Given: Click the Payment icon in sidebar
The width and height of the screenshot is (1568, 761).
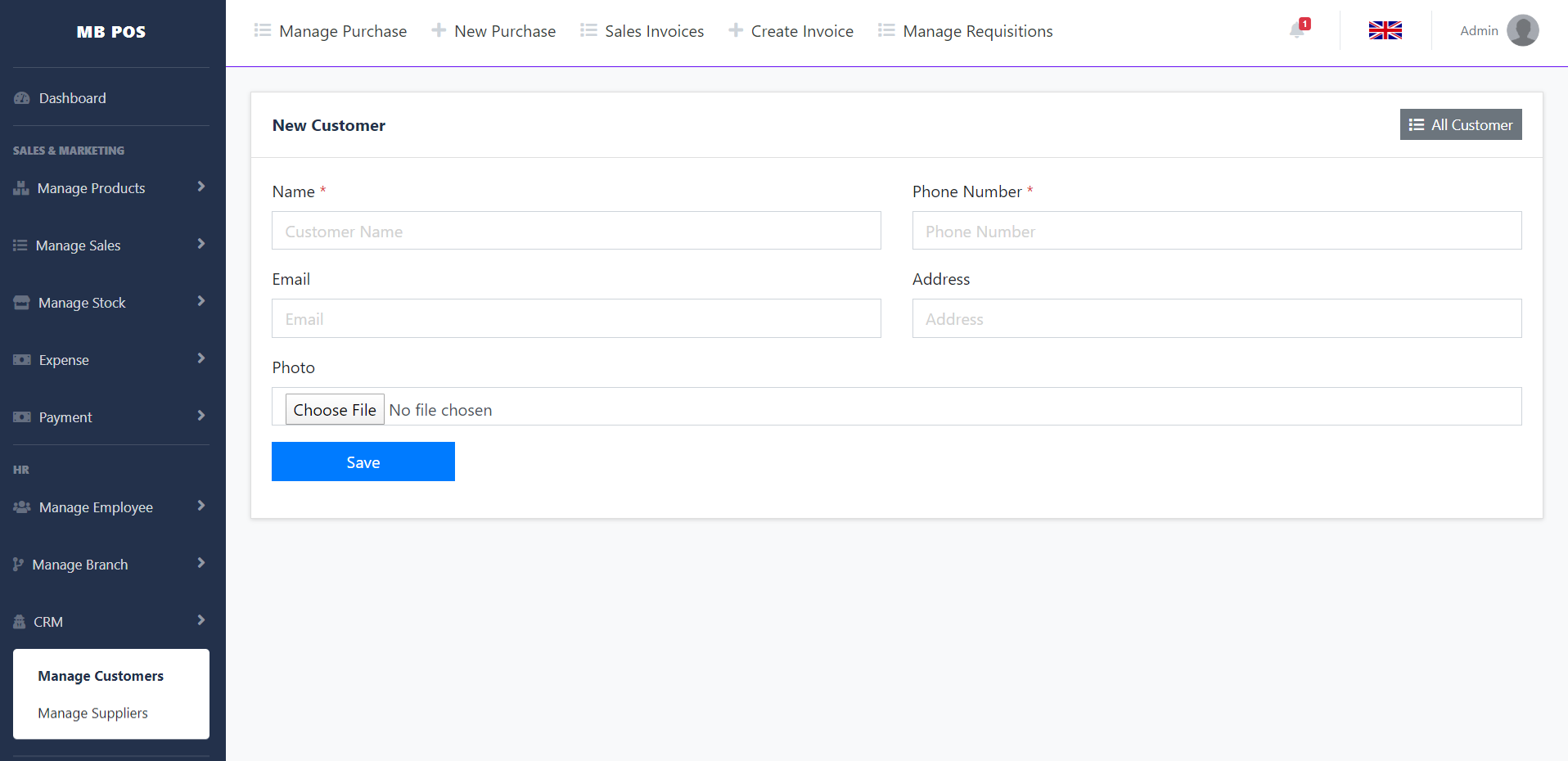Looking at the screenshot, I should 20,417.
